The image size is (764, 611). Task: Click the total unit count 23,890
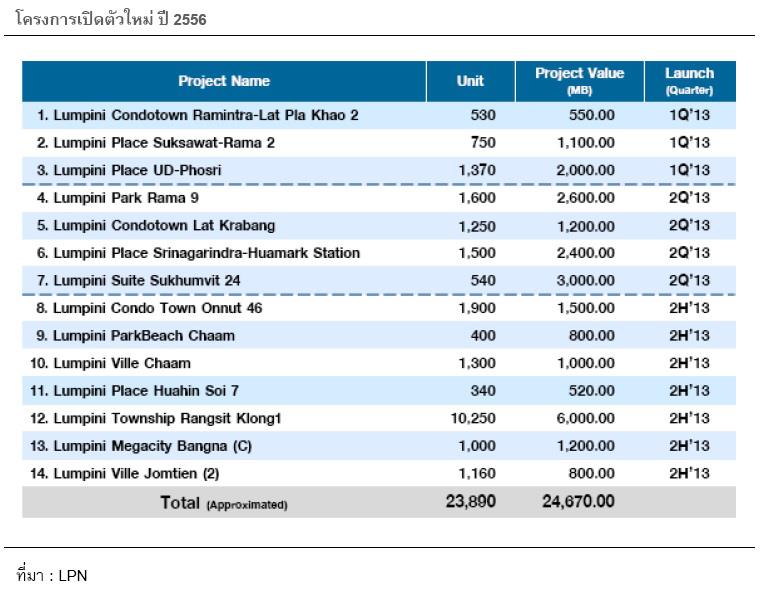point(470,502)
